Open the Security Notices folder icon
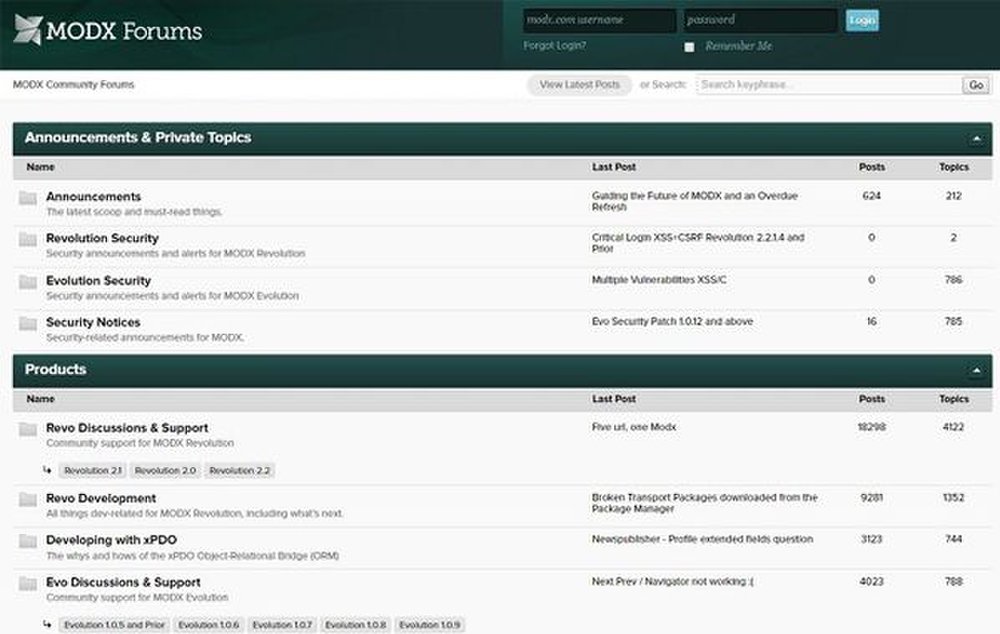1000x634 pixels. pos(27,323)
